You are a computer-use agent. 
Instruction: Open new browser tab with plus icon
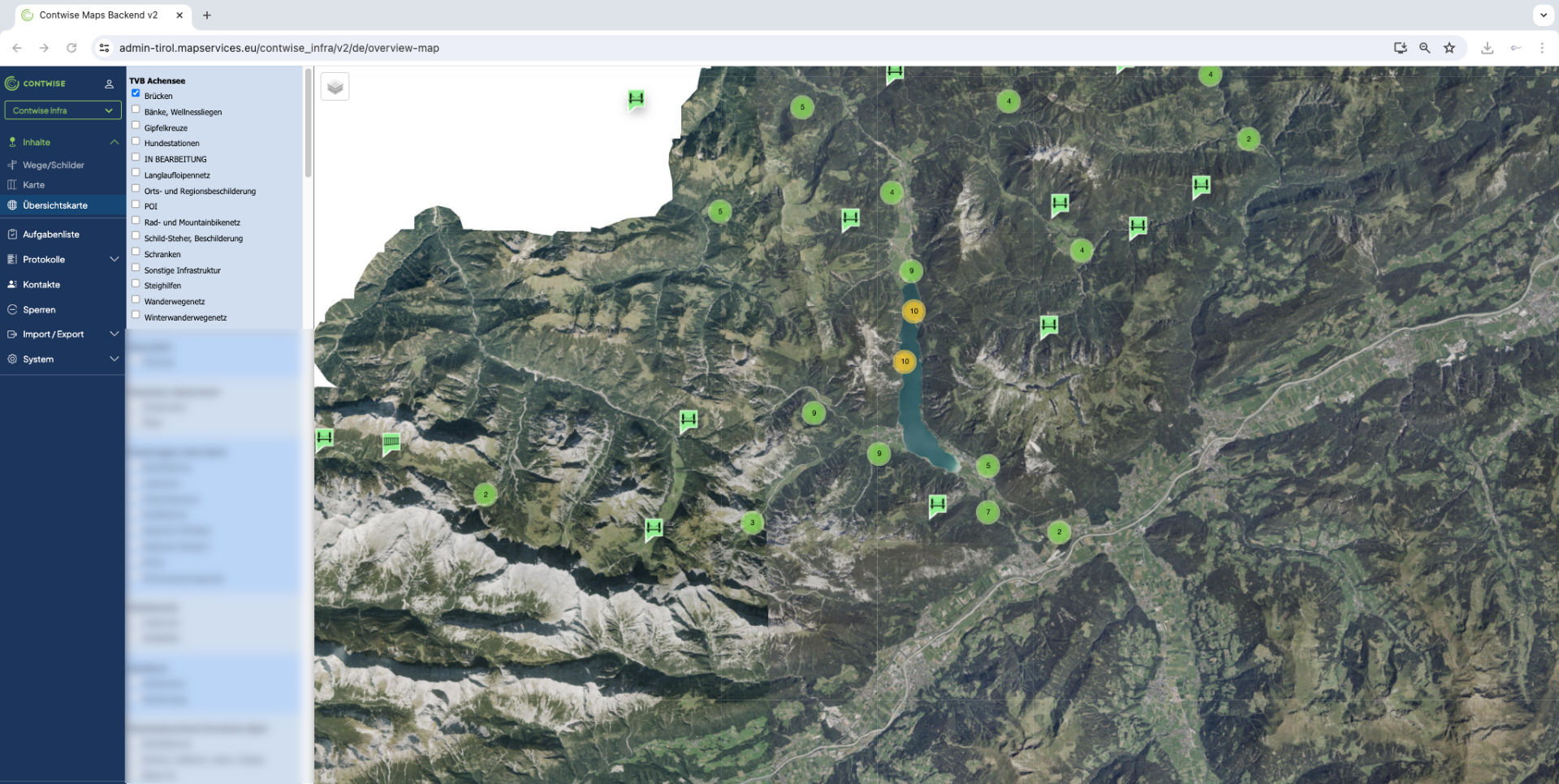[207, 15]
